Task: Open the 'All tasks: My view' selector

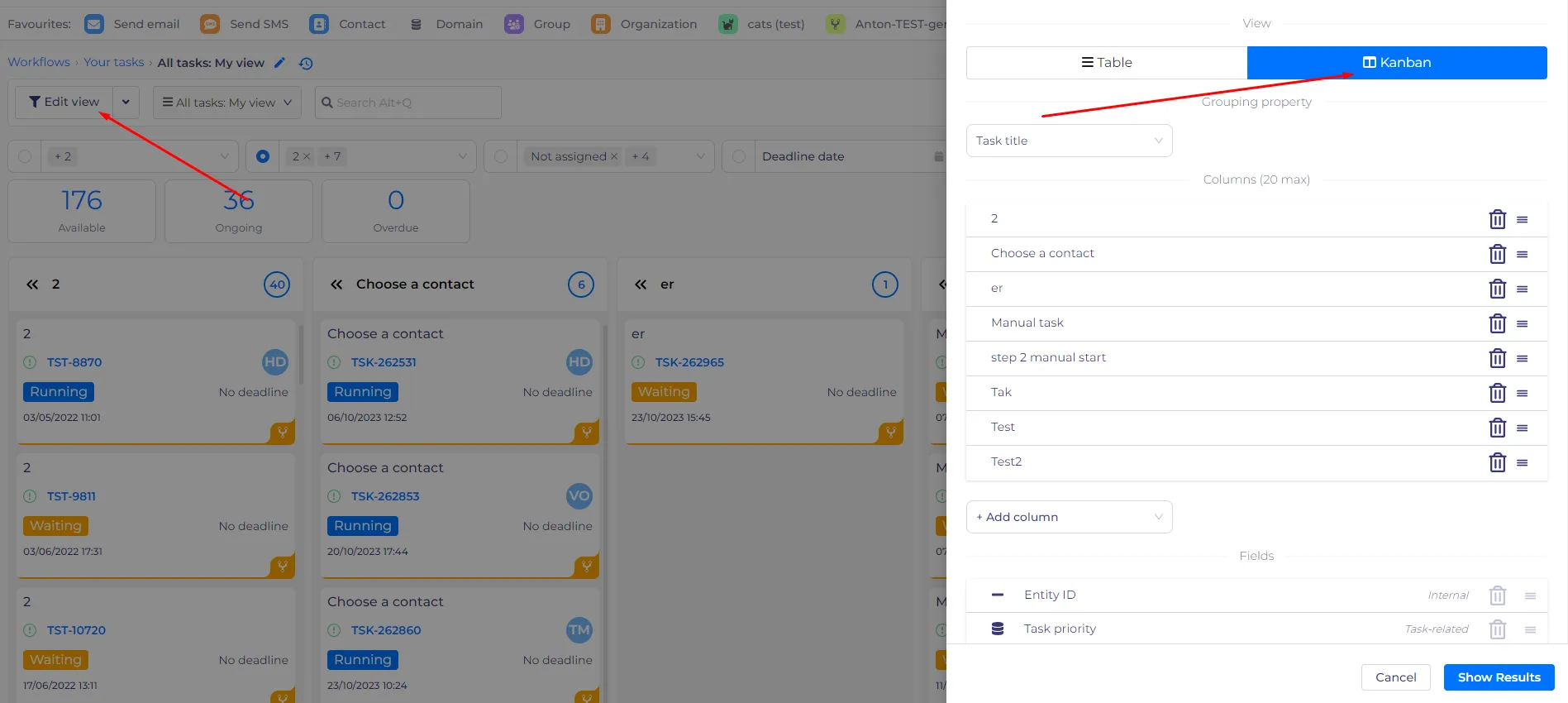Action: (227, 103)
